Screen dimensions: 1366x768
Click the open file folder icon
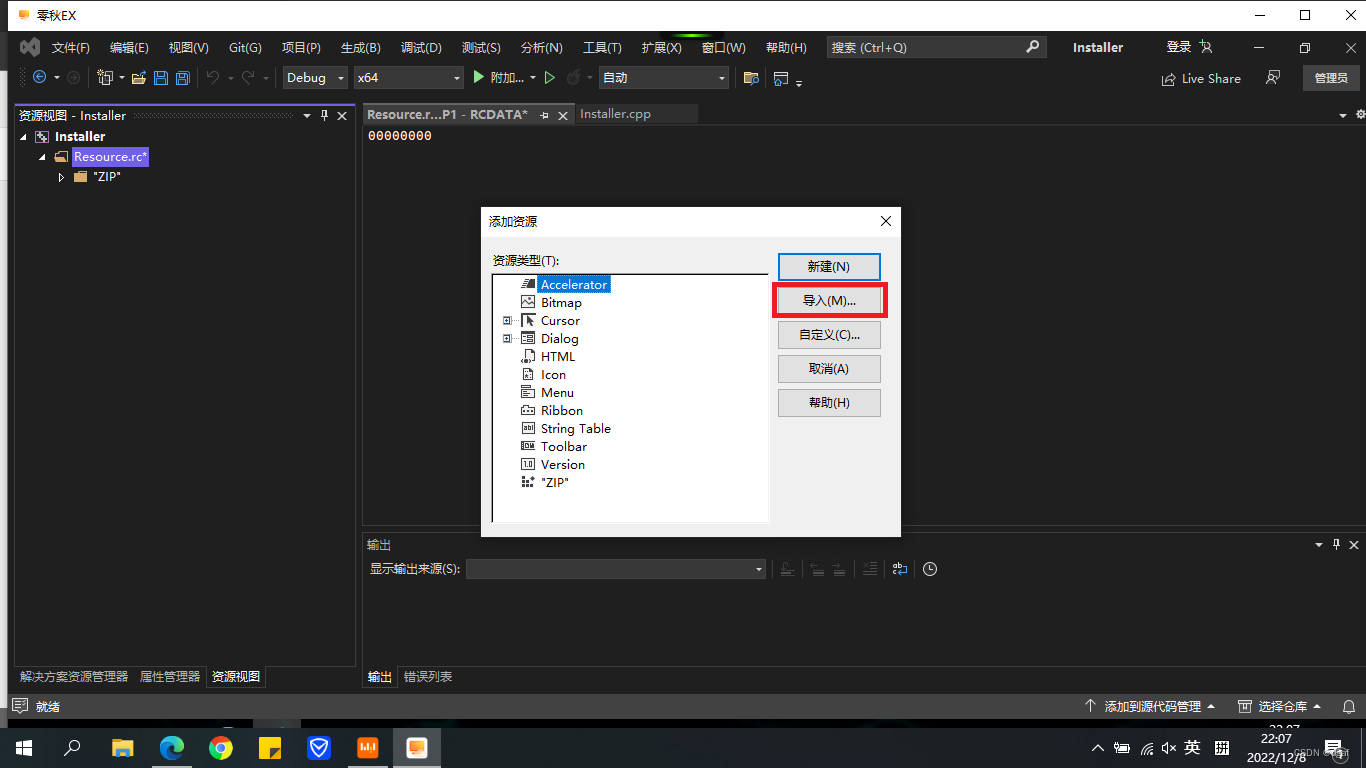coord(139,77)
